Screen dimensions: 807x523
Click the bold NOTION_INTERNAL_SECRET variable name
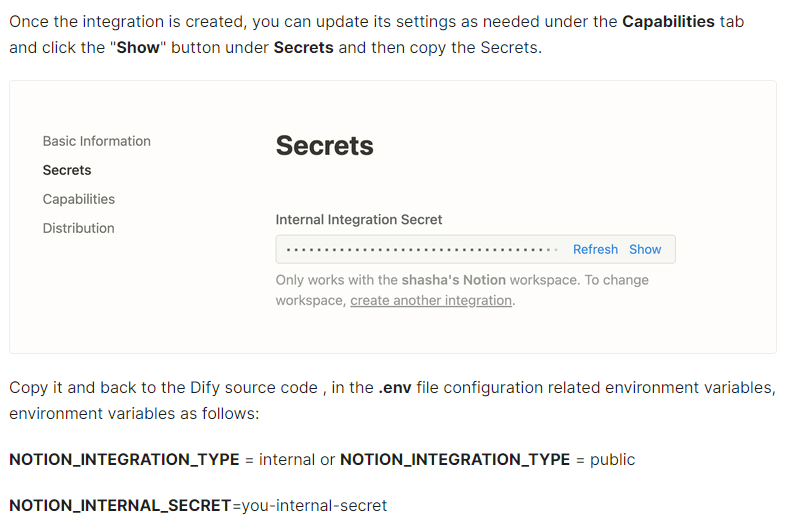coord(120,505)
